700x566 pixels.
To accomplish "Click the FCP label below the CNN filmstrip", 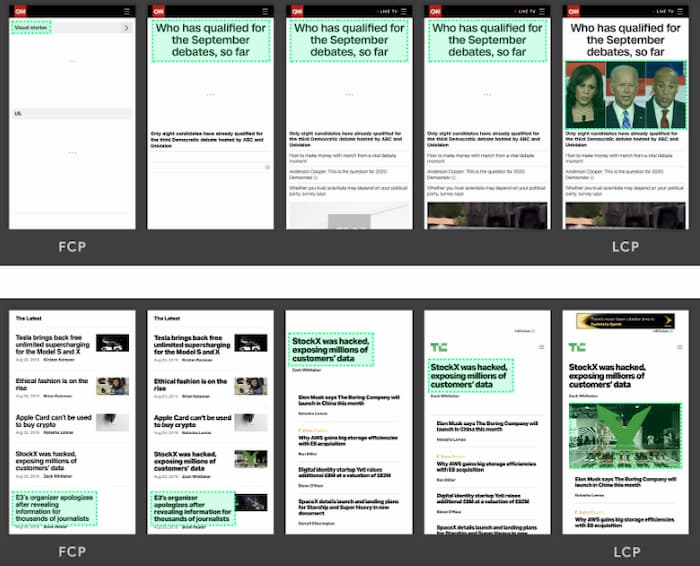I will [x=72, y=246].
